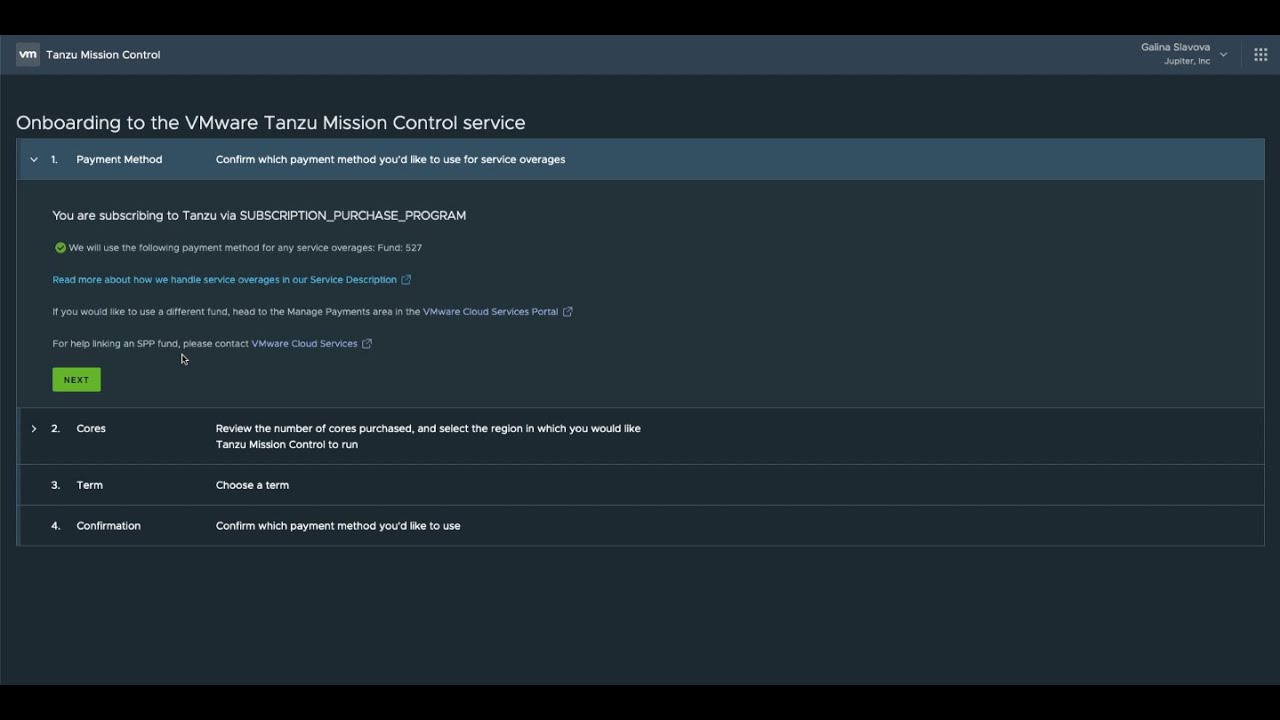This screenshot has width=1280, height=720.
Task: Select the Confirmation step row
Action: [x=108, y=526]
